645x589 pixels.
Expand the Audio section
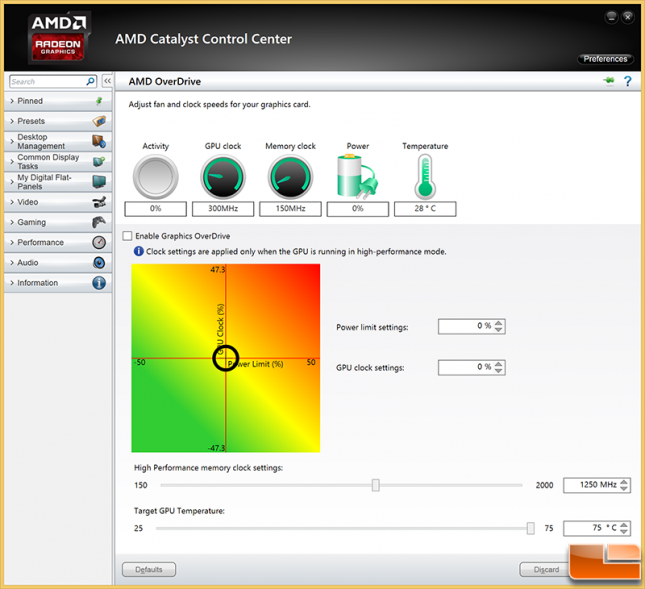pos(12,262)
